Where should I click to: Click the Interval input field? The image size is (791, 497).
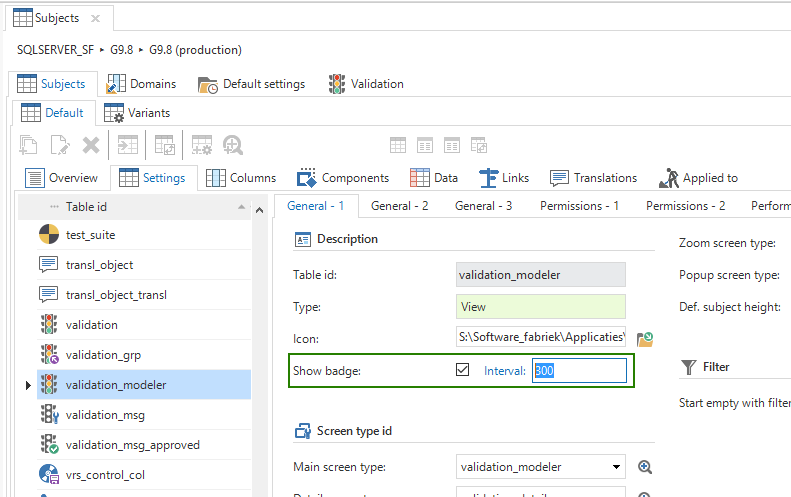pyautogui.click(x=579, y=370)
